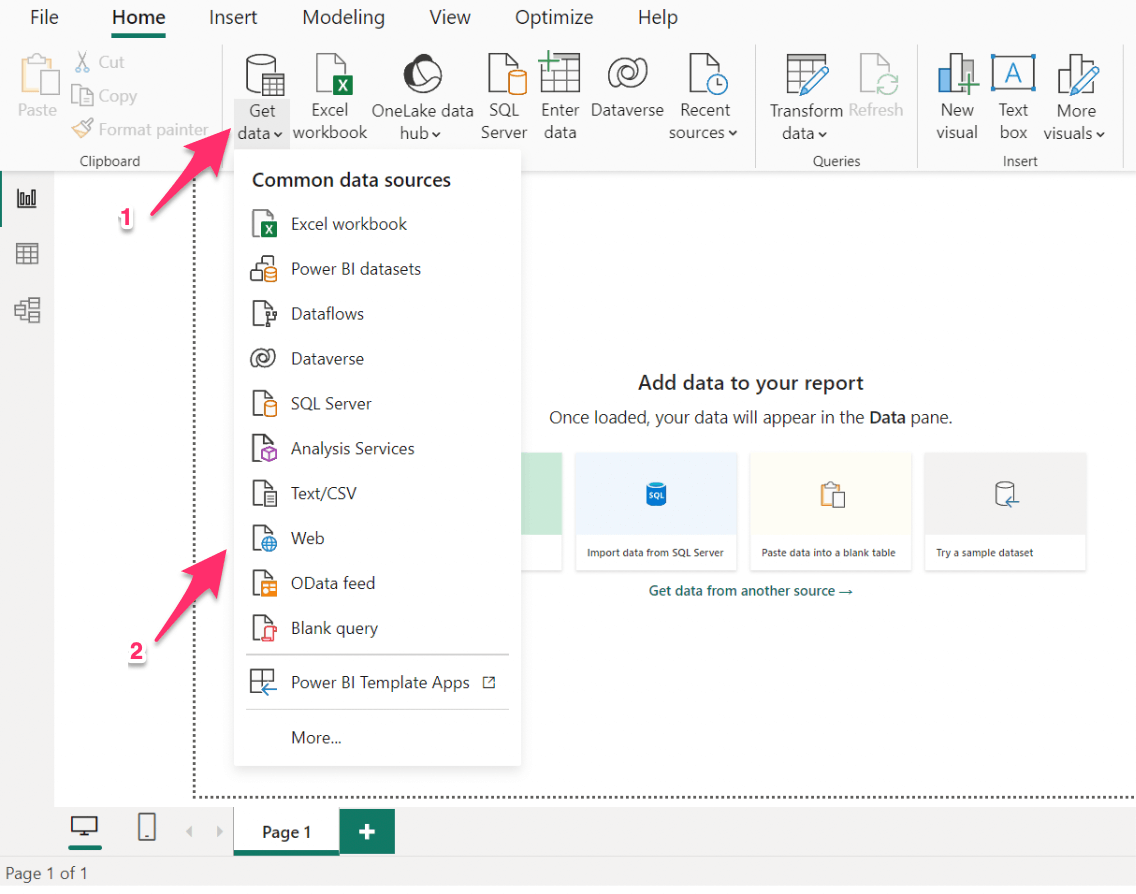Choose Power BI datasets from list
1136x894 pixels.
(x=377, y=269)
